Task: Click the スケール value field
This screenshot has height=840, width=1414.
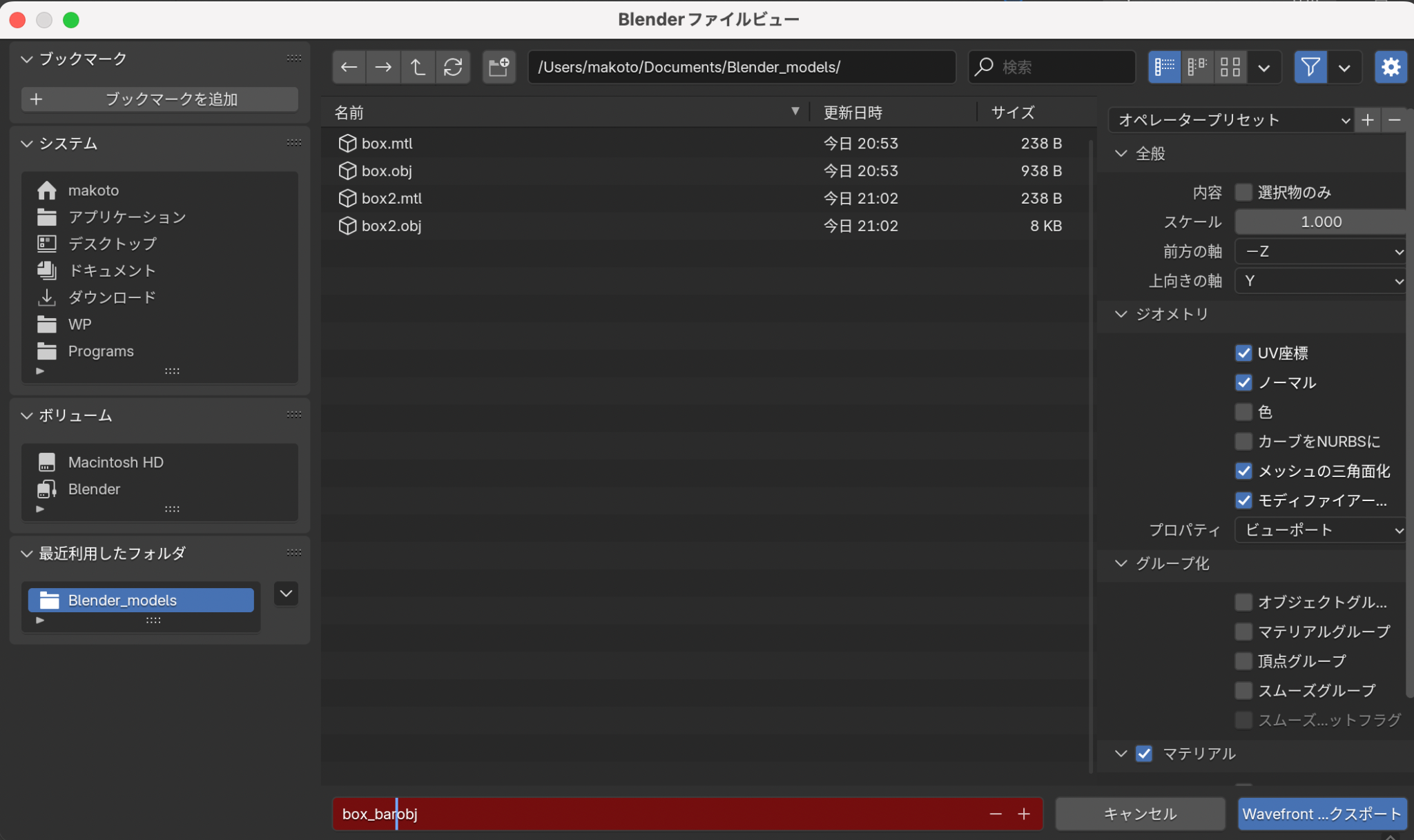Action: [1320, 222]
